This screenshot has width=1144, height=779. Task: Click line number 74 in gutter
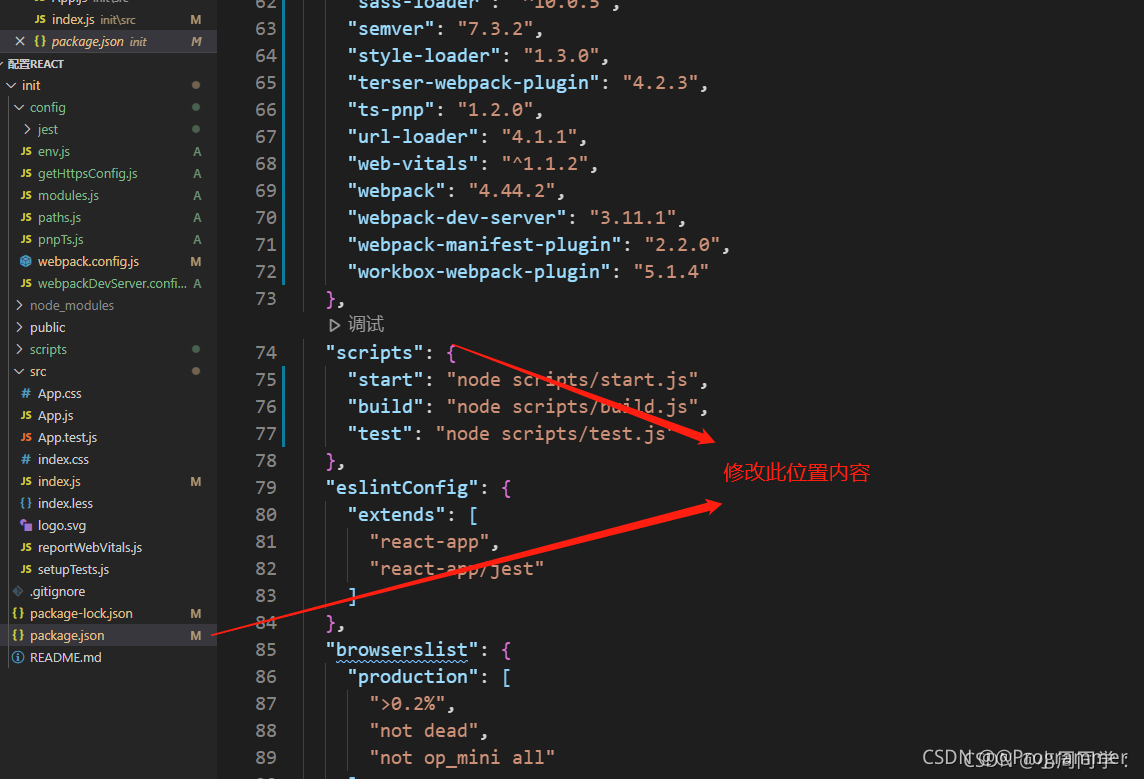pos(266,353)
